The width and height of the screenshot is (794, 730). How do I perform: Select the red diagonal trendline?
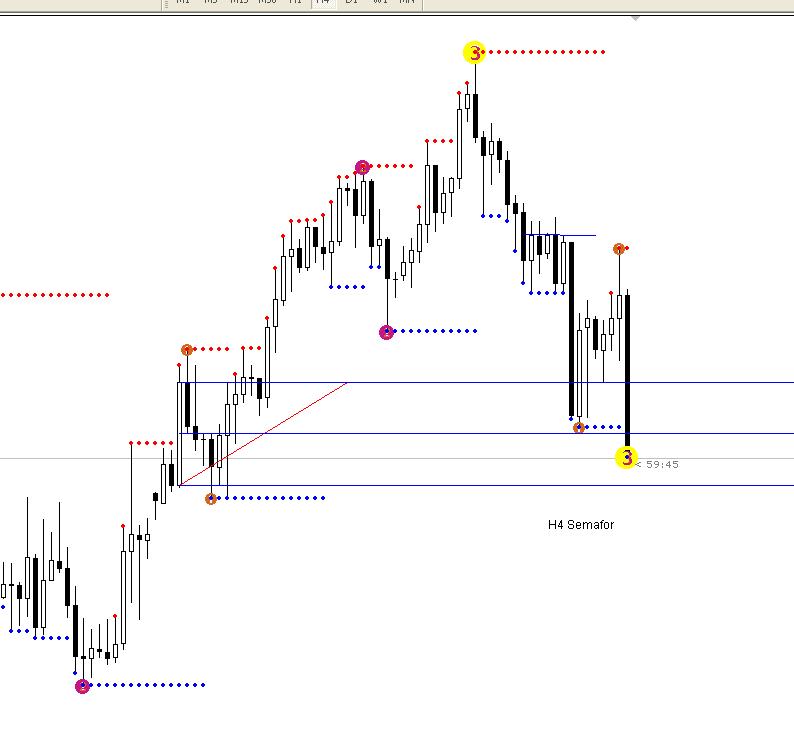263,434
